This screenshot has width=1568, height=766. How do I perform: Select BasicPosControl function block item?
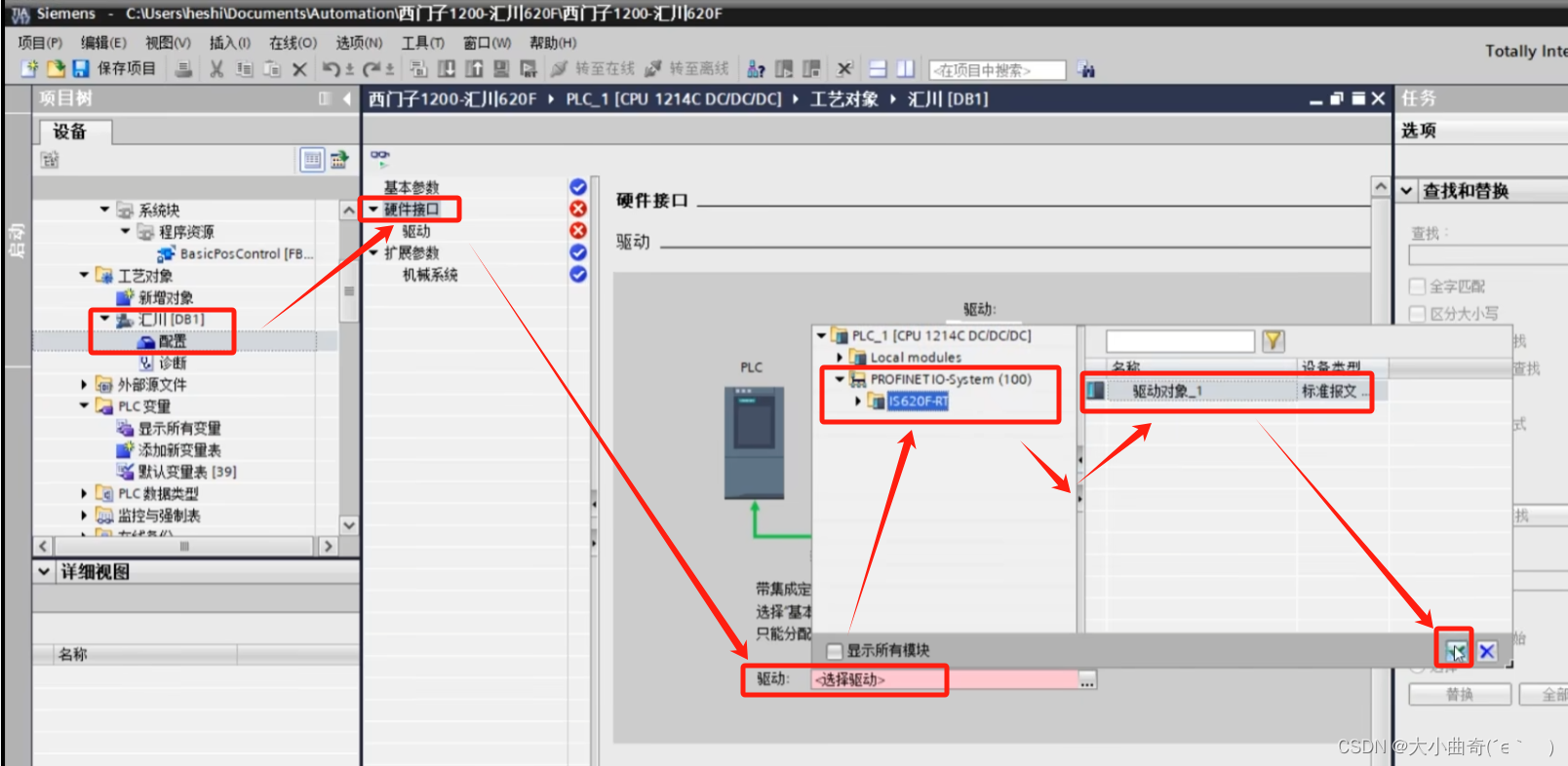[235, 253]
